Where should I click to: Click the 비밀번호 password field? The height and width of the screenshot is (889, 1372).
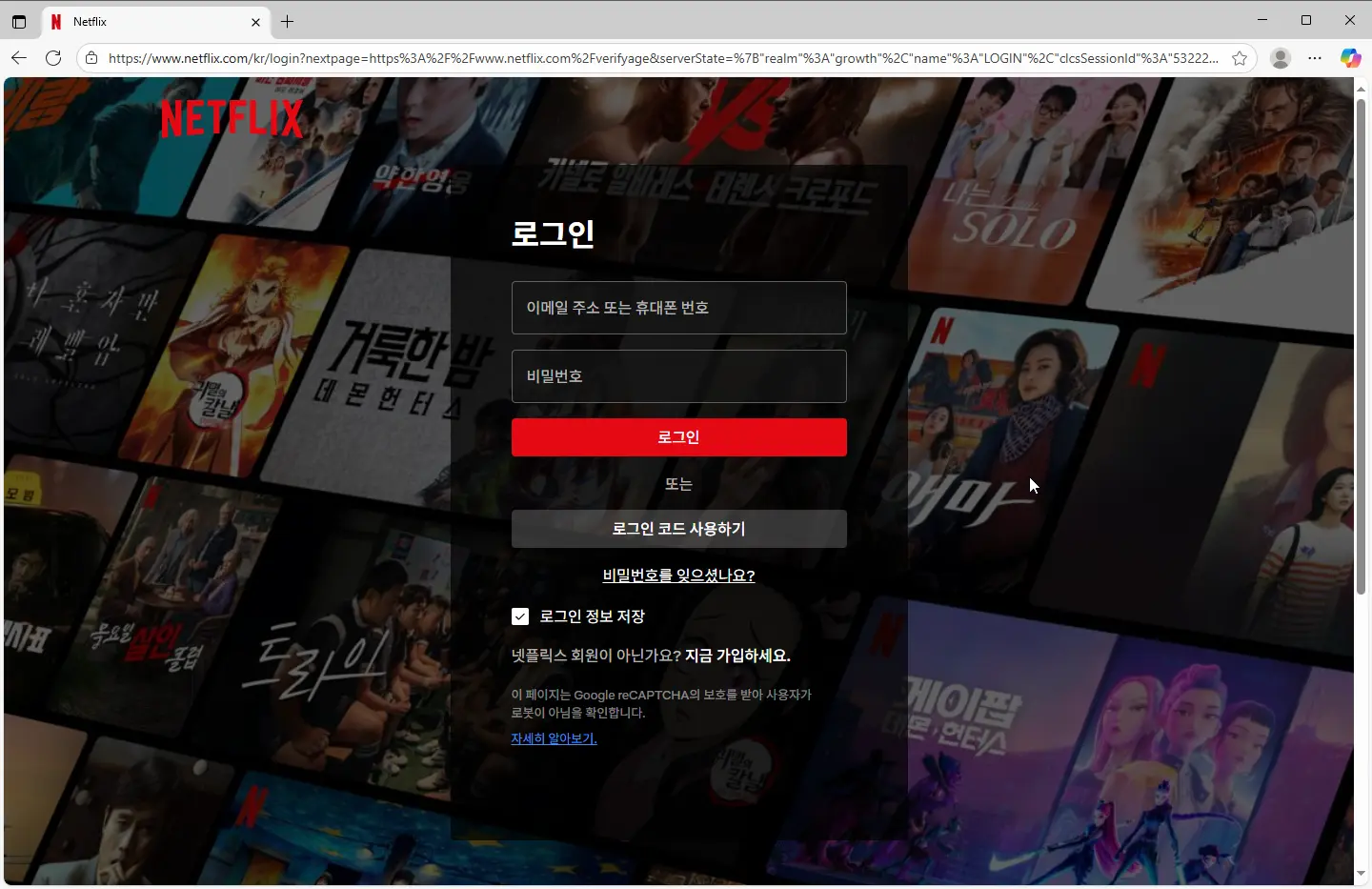(678, 376)
